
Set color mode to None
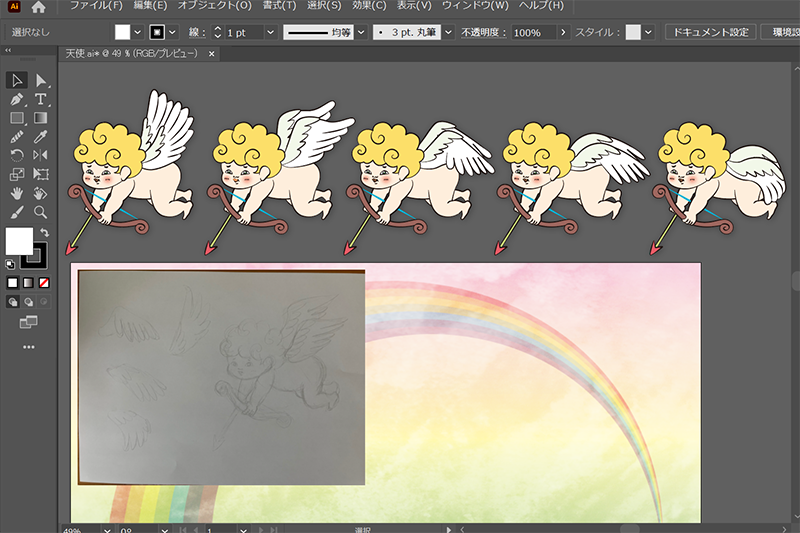click(42, 283)
